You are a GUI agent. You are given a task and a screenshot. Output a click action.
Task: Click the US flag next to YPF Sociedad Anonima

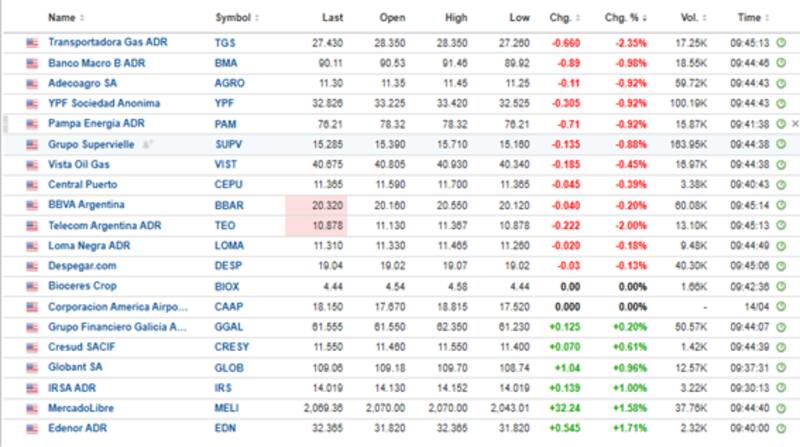pyautogui.click(x=32, y=104)
